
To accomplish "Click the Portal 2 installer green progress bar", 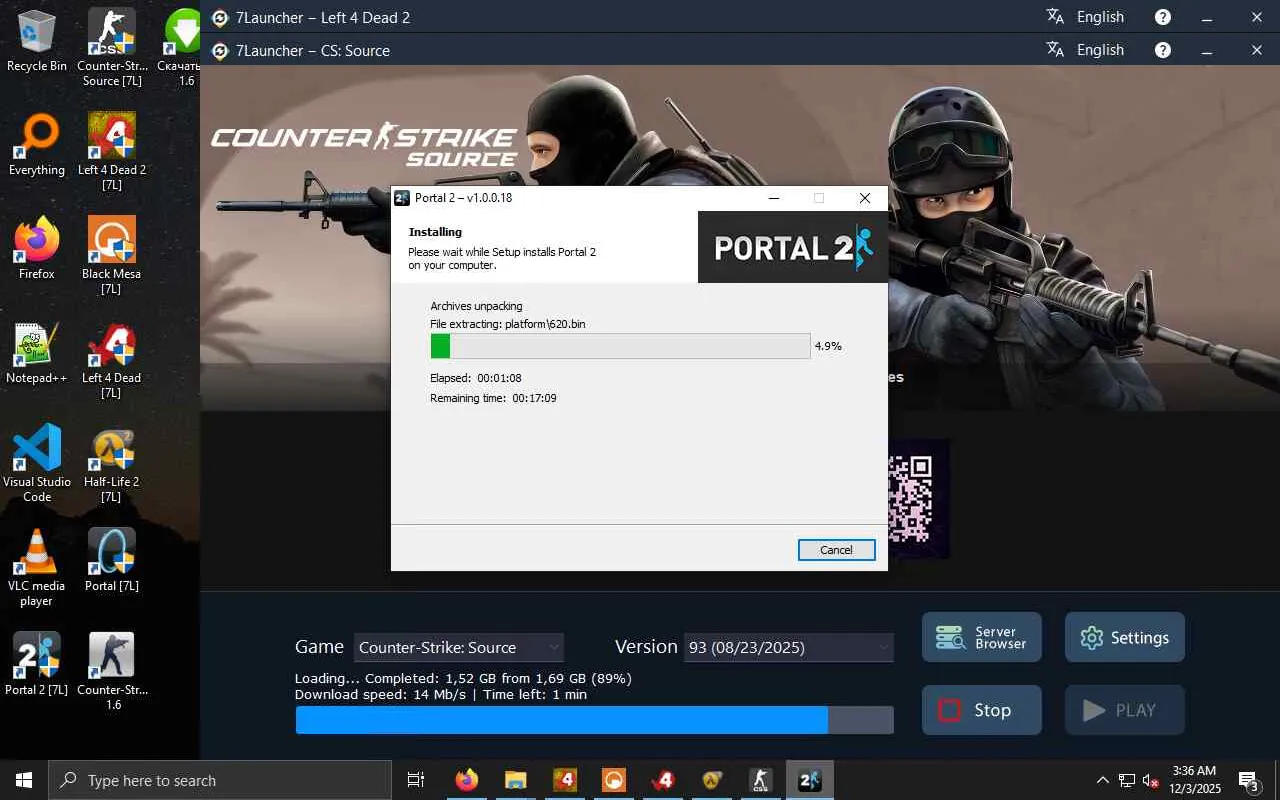I will [620, 346].
